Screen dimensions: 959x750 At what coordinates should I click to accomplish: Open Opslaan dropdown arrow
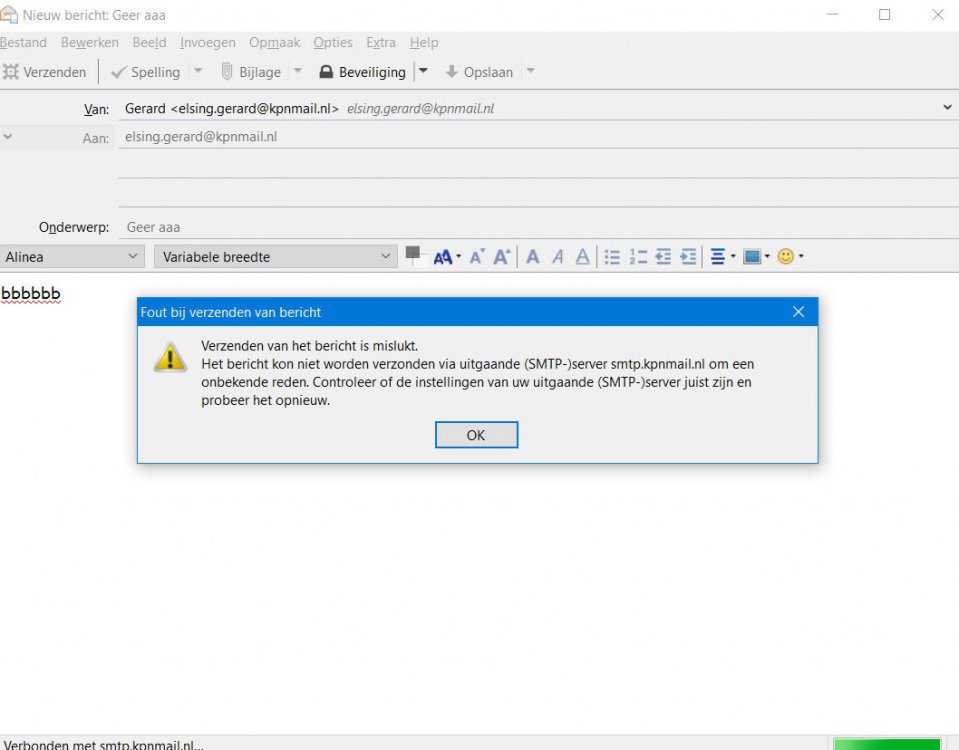click(531, 72)
